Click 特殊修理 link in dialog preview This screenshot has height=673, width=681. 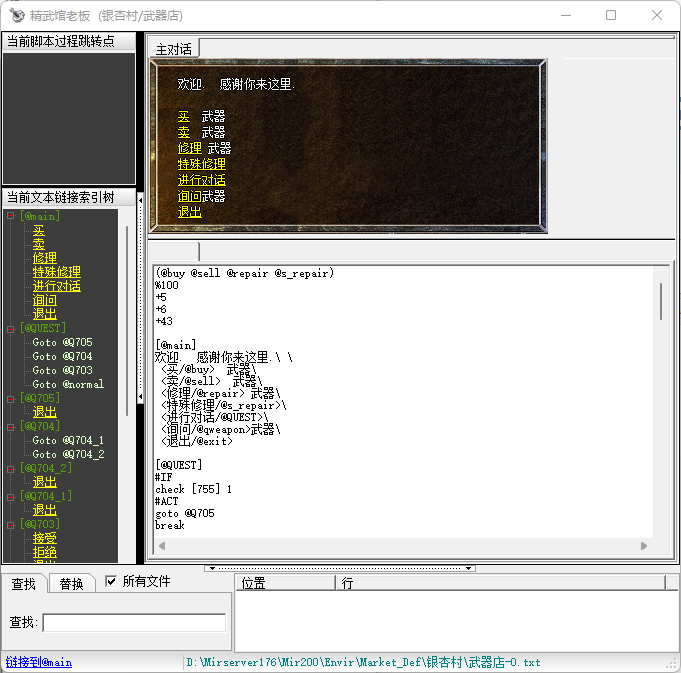click(x=202, y=164)
